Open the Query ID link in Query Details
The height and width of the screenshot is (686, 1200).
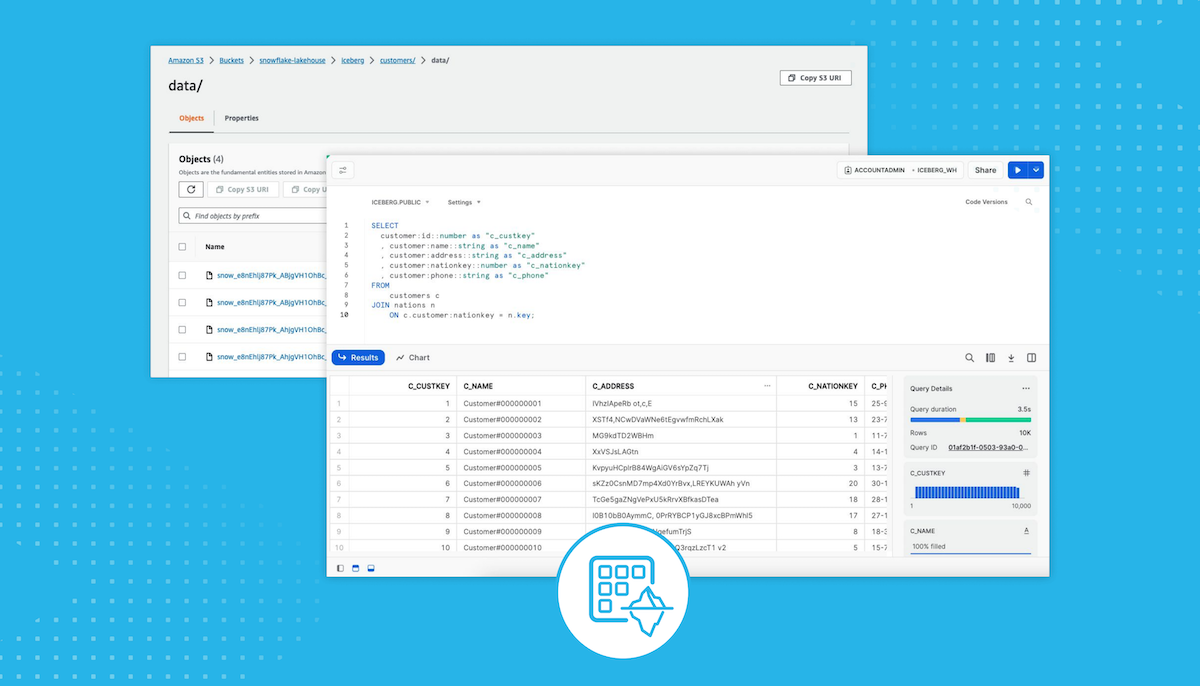pyautogui.click(x=987, y=447)
